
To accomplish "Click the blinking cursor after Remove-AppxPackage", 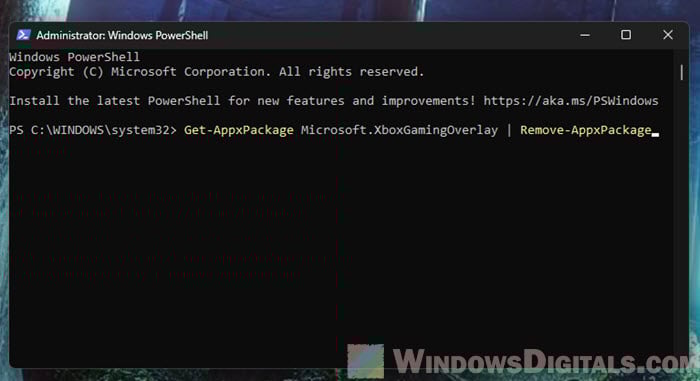I will 655,134.
